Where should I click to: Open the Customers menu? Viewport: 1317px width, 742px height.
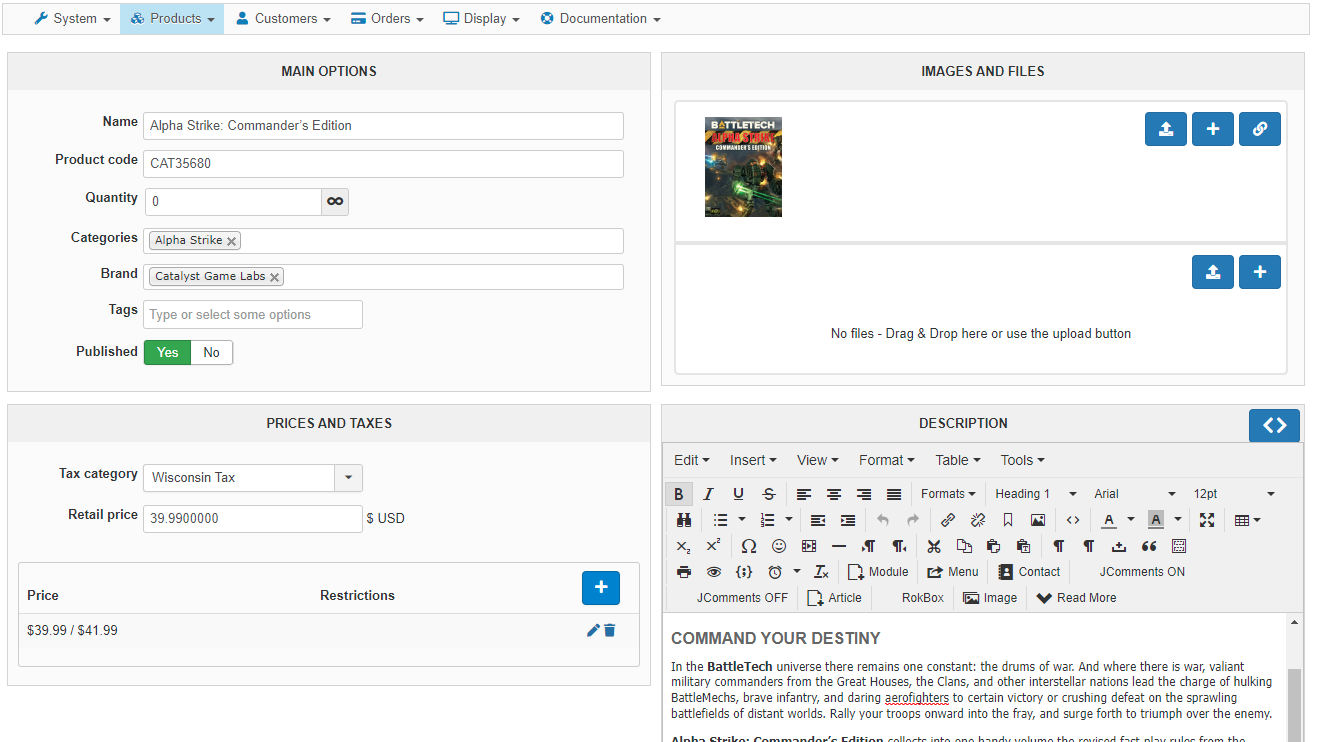coord(283,19)
